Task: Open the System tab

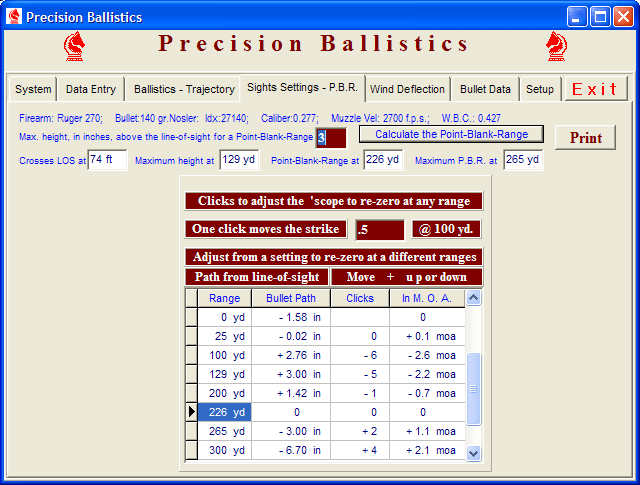Action: tap(33, 89)
